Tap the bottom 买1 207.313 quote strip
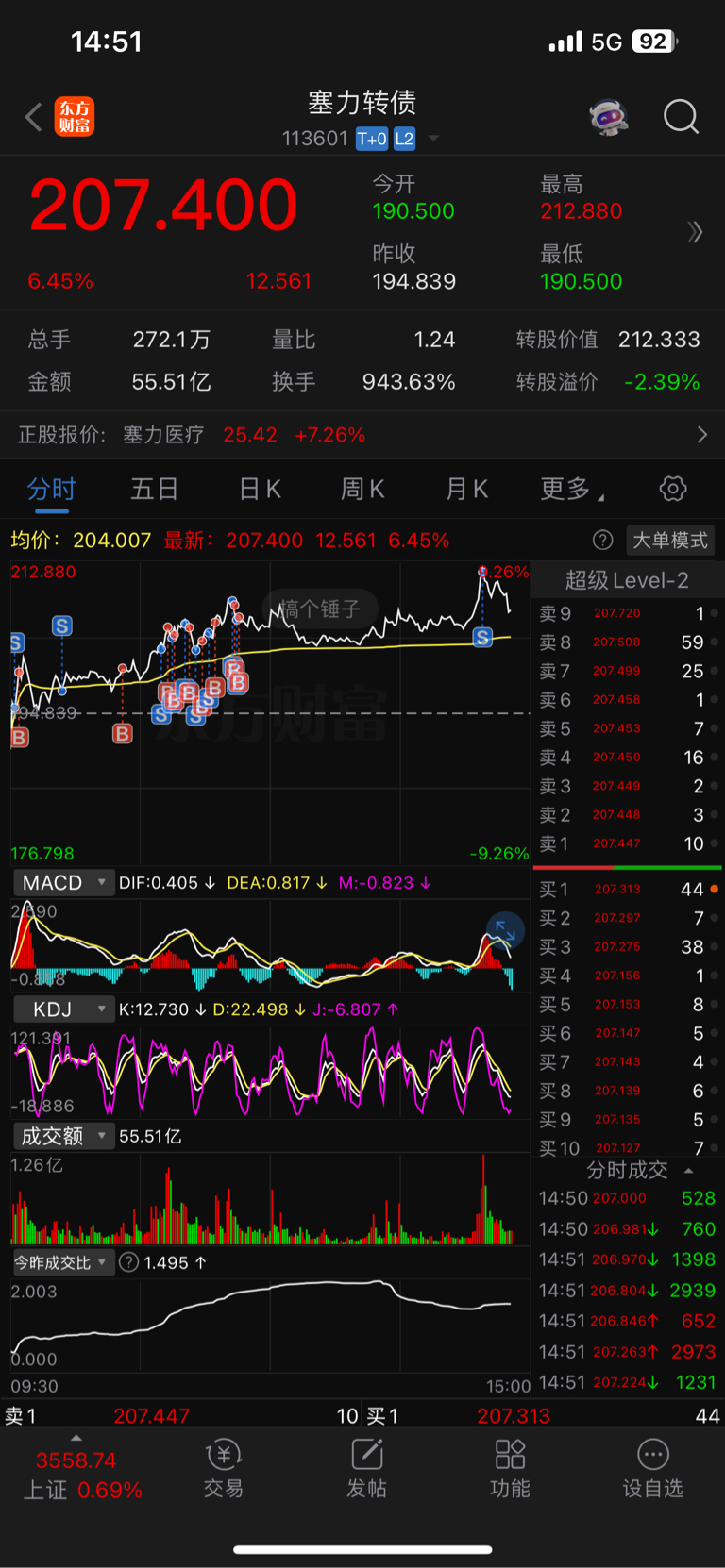Screen dimensions: 725x1568 544,1416
